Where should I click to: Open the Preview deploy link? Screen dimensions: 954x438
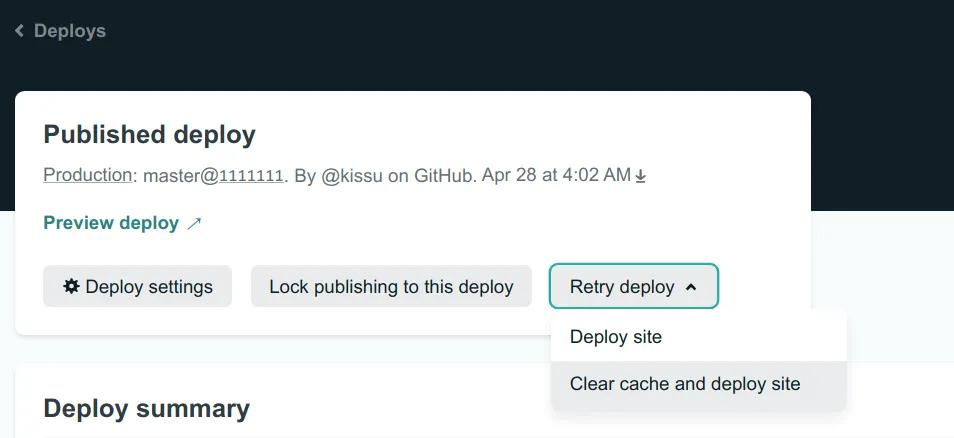111,223
